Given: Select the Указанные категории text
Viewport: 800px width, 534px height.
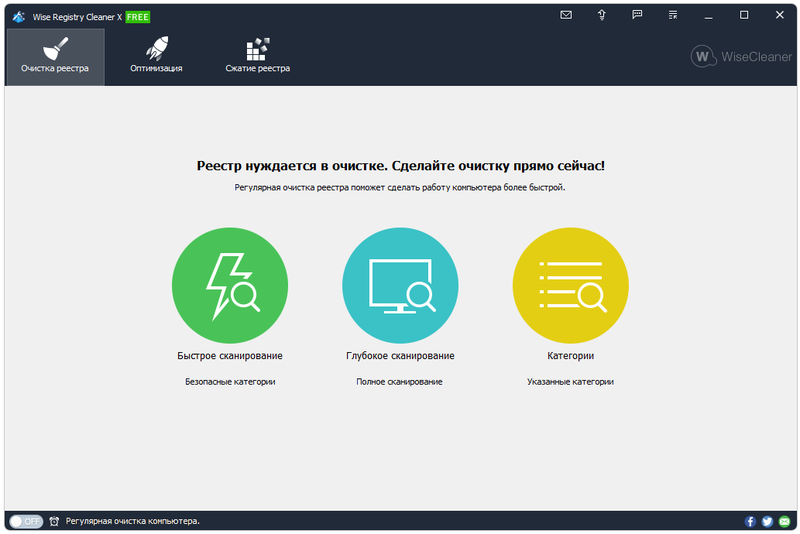Looking at the screenshot, I should click(570, 382).
